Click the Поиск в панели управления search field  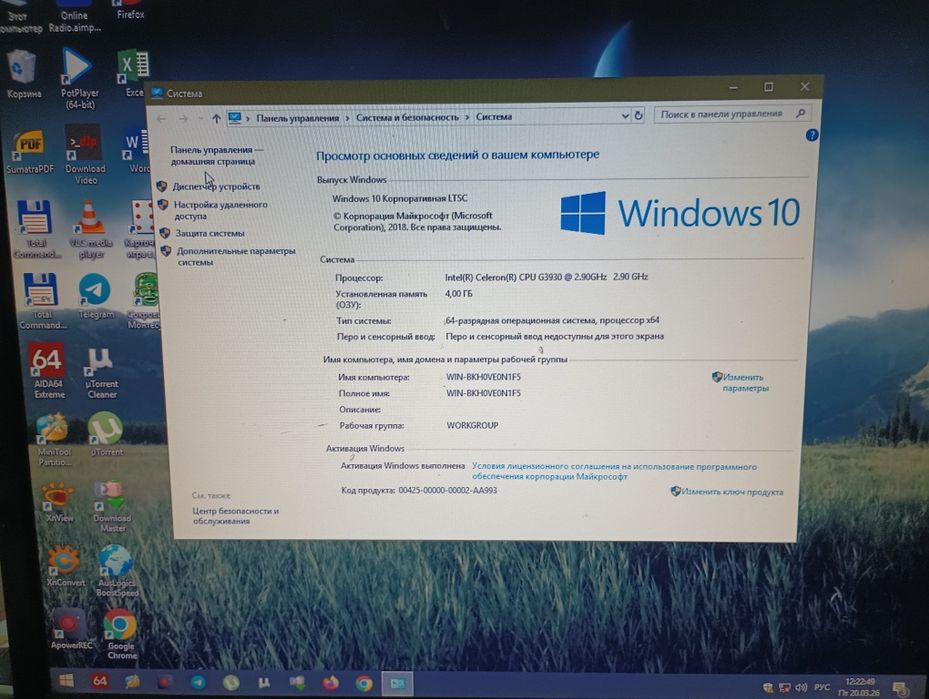732,114
